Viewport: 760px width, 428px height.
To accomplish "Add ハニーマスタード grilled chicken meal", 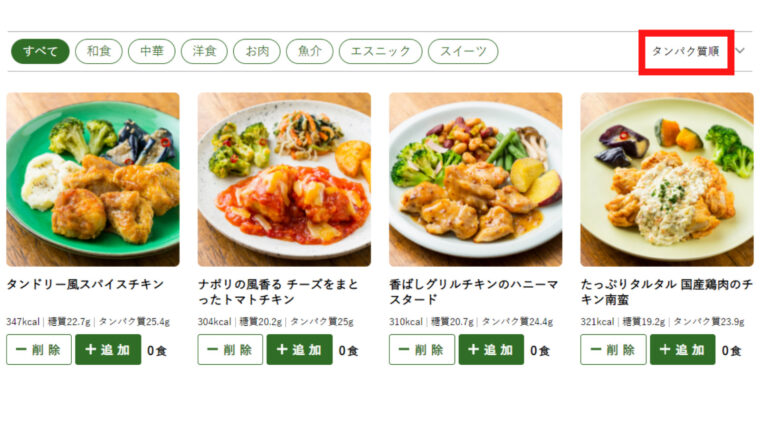I will tap(491, 349).
